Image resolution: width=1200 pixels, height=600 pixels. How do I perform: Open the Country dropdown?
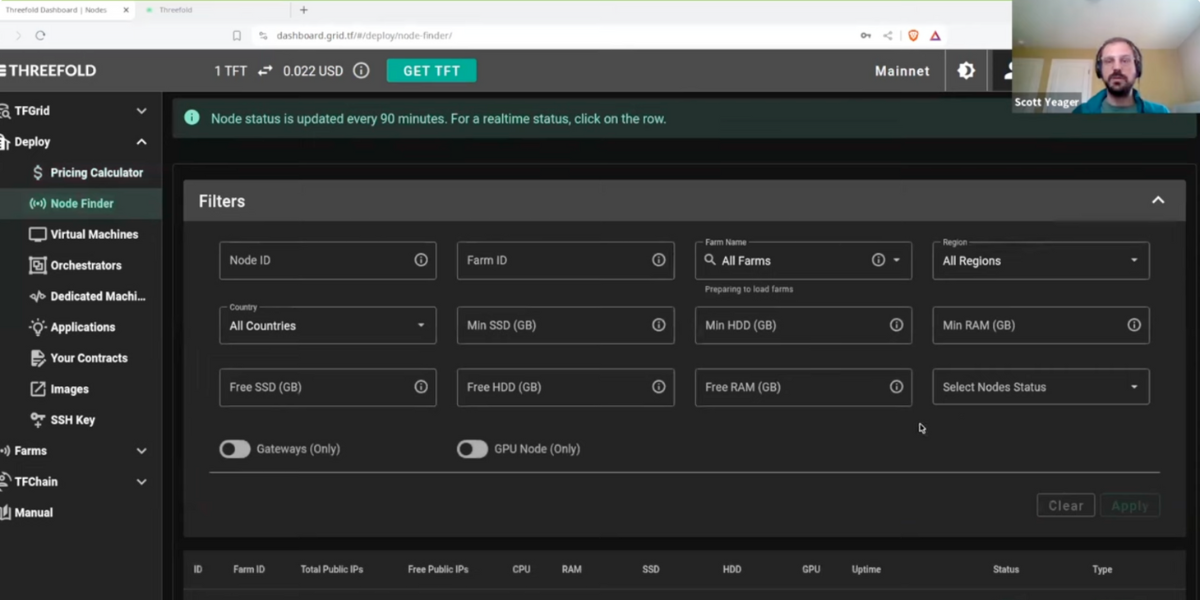(x=328, y=325)
